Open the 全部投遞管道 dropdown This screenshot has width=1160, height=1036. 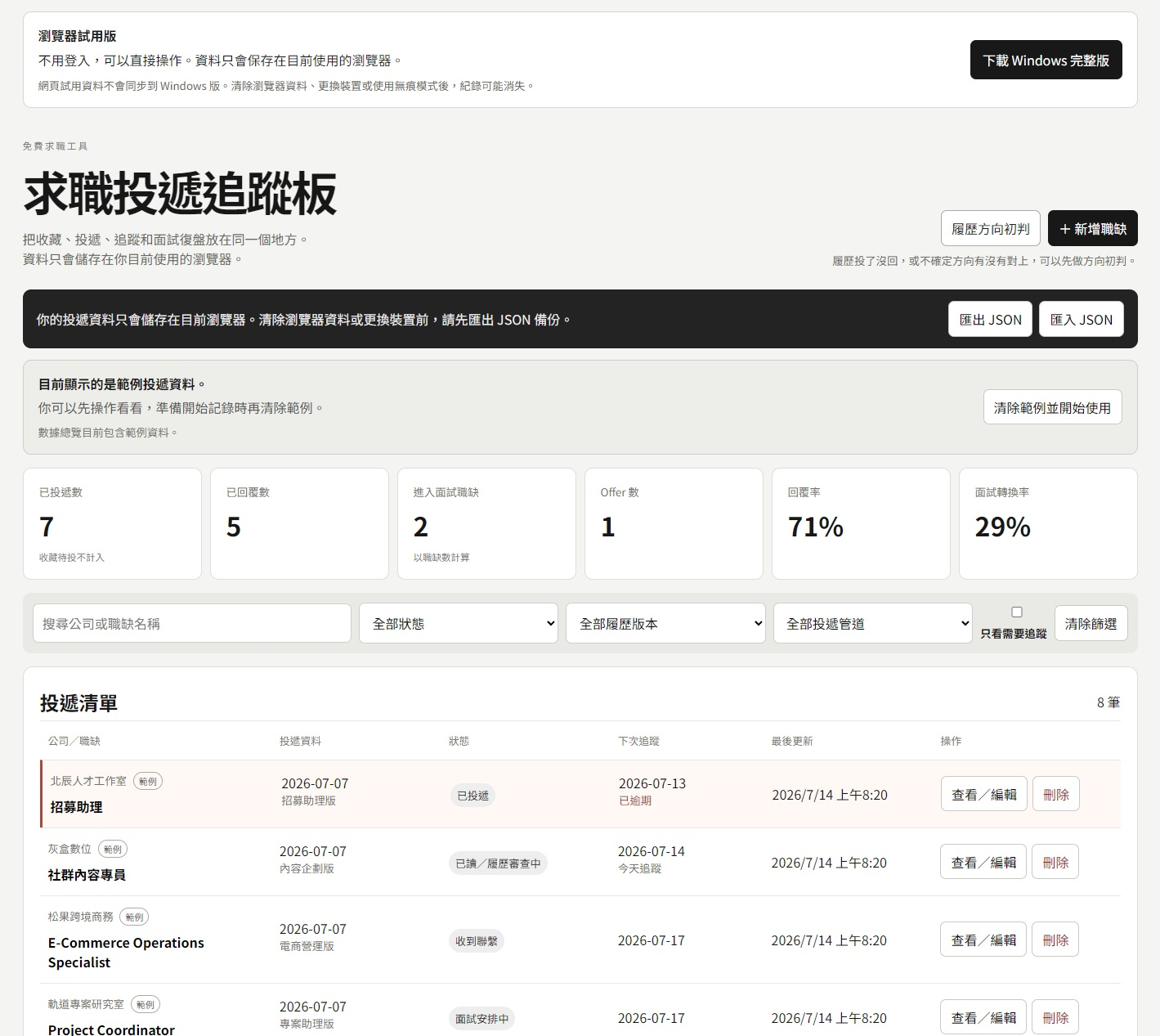[873, 623]
